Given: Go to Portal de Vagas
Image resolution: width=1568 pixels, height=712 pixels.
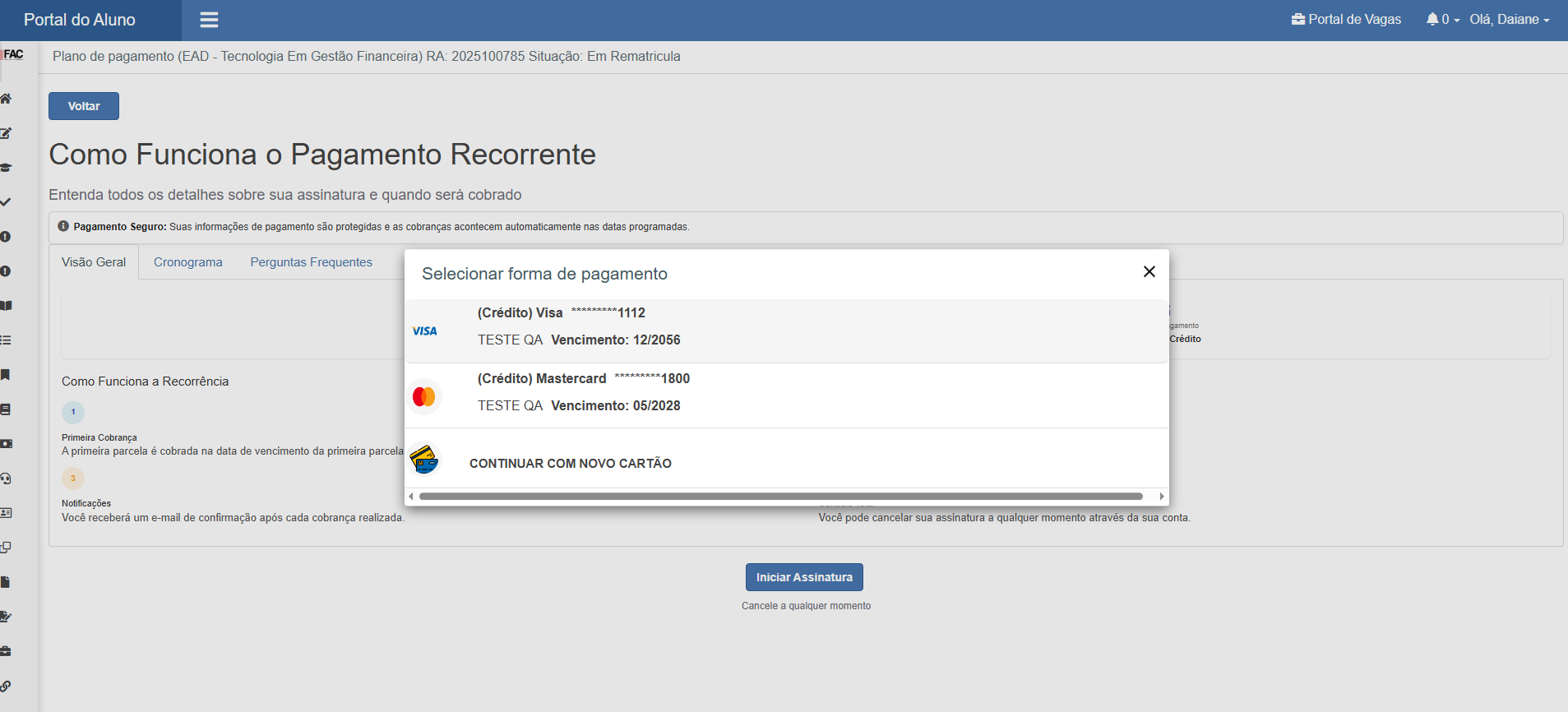Looking at the screenshot, I should 1346,20.
